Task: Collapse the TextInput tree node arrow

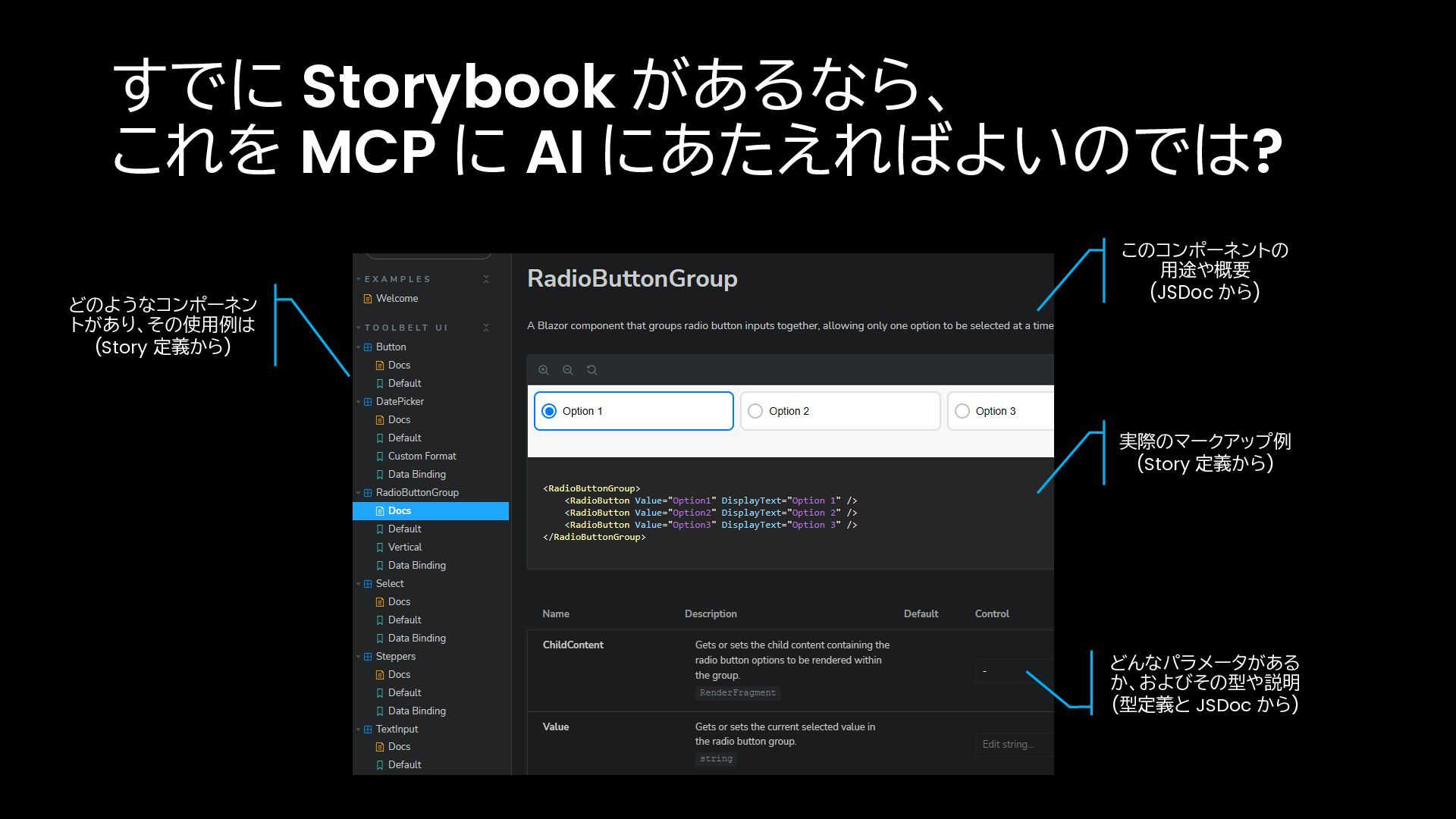Action: point(359,730)
